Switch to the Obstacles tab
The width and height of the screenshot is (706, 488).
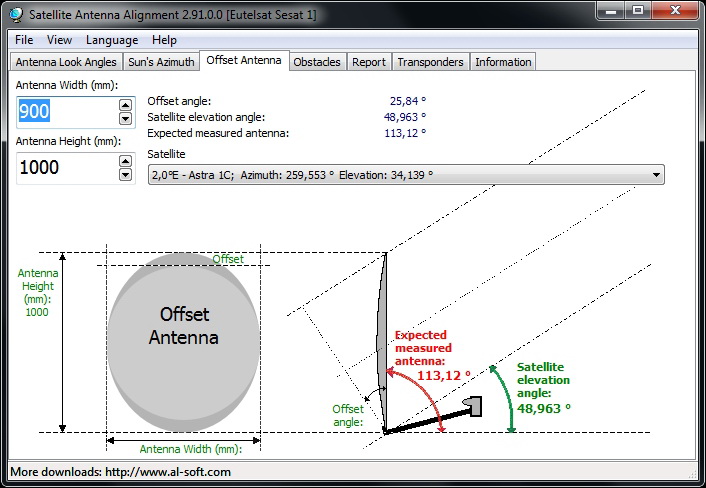(x=317, y=62)
